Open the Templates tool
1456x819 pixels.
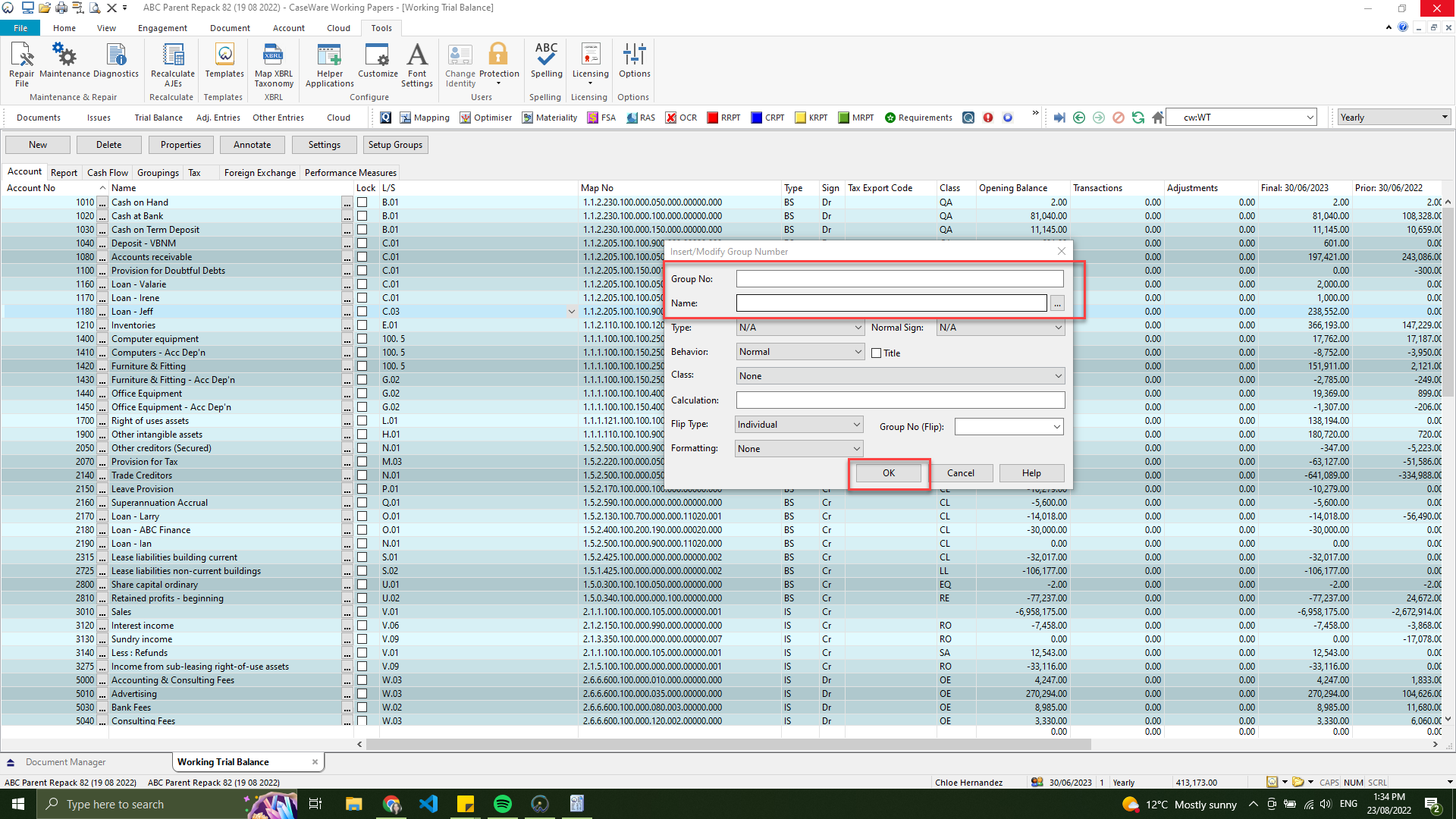click(224, 61)
